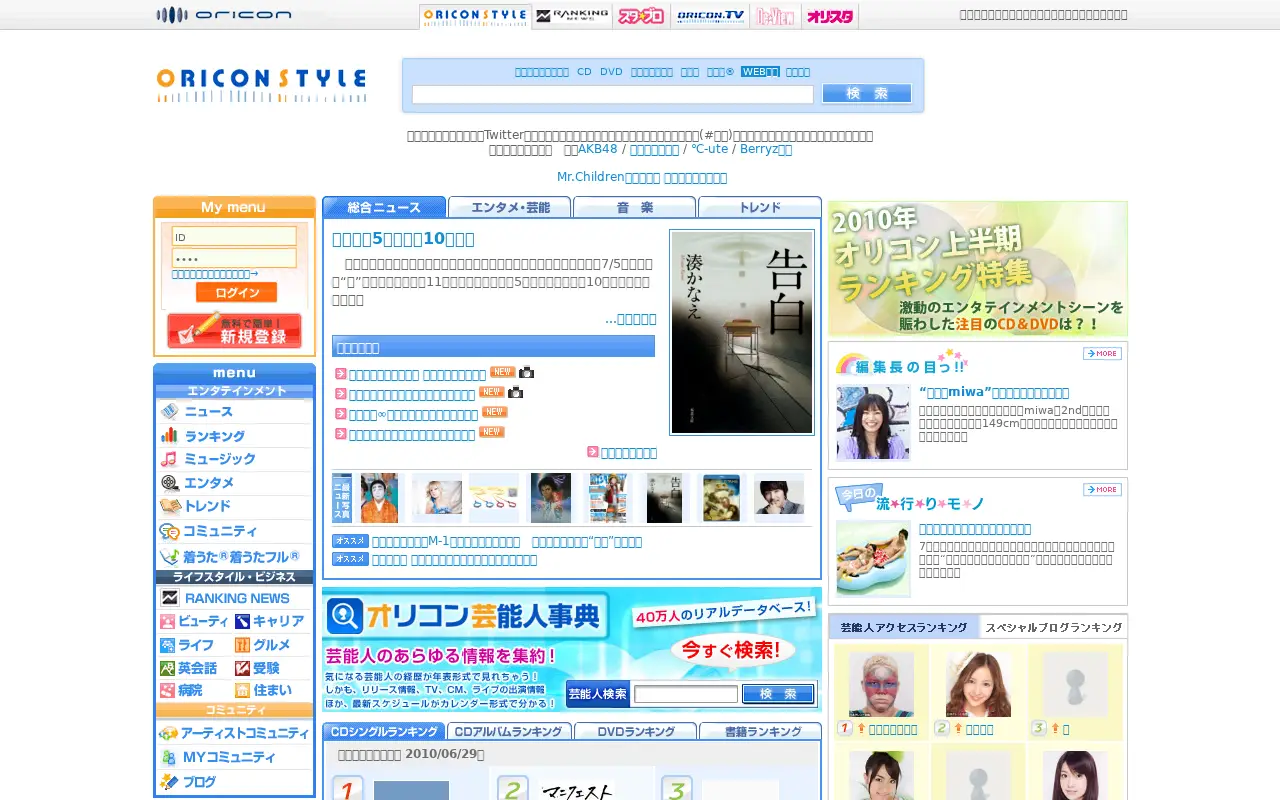Click the 病院 pink icon
Viewport: 1280px width, 800px height.
167,690
